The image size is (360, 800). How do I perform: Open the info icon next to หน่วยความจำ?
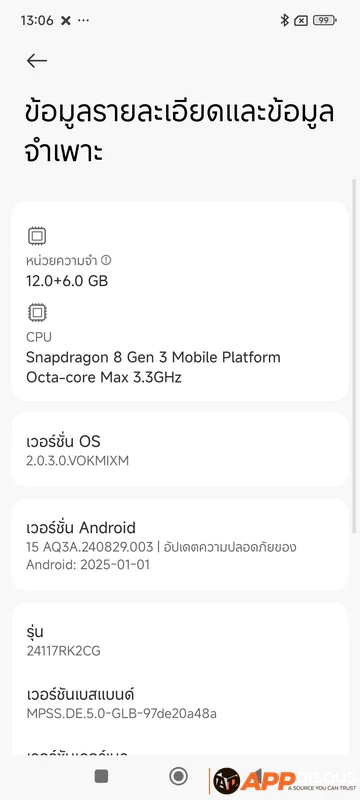point(106,260)
